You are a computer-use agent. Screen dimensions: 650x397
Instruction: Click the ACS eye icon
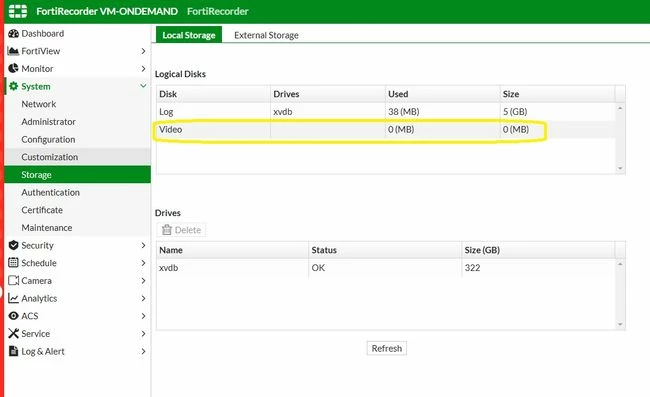tap(13, 316)
